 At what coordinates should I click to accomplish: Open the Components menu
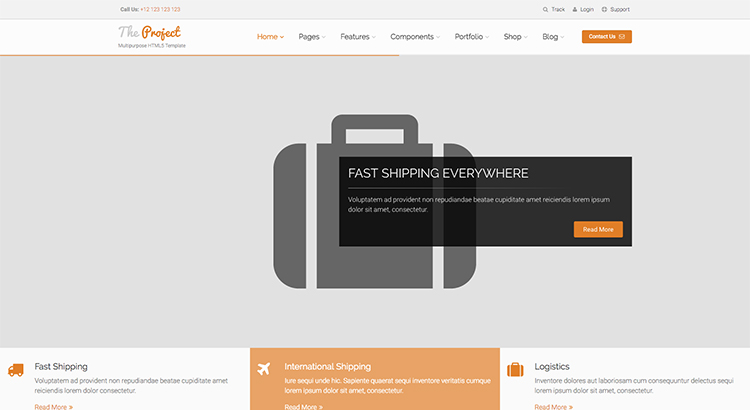tap(414, 37)
